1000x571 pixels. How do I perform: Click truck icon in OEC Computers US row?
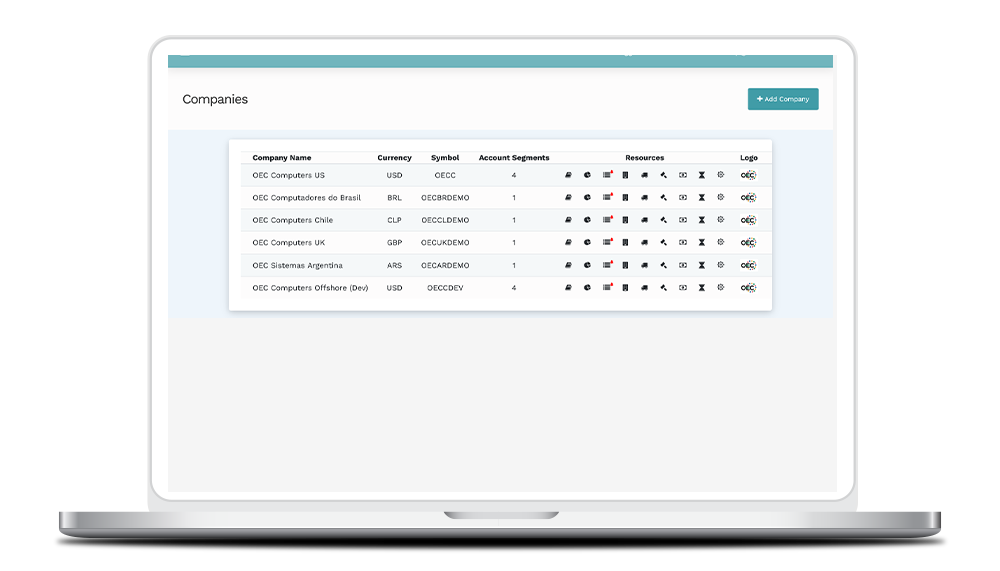pos(644,175)
